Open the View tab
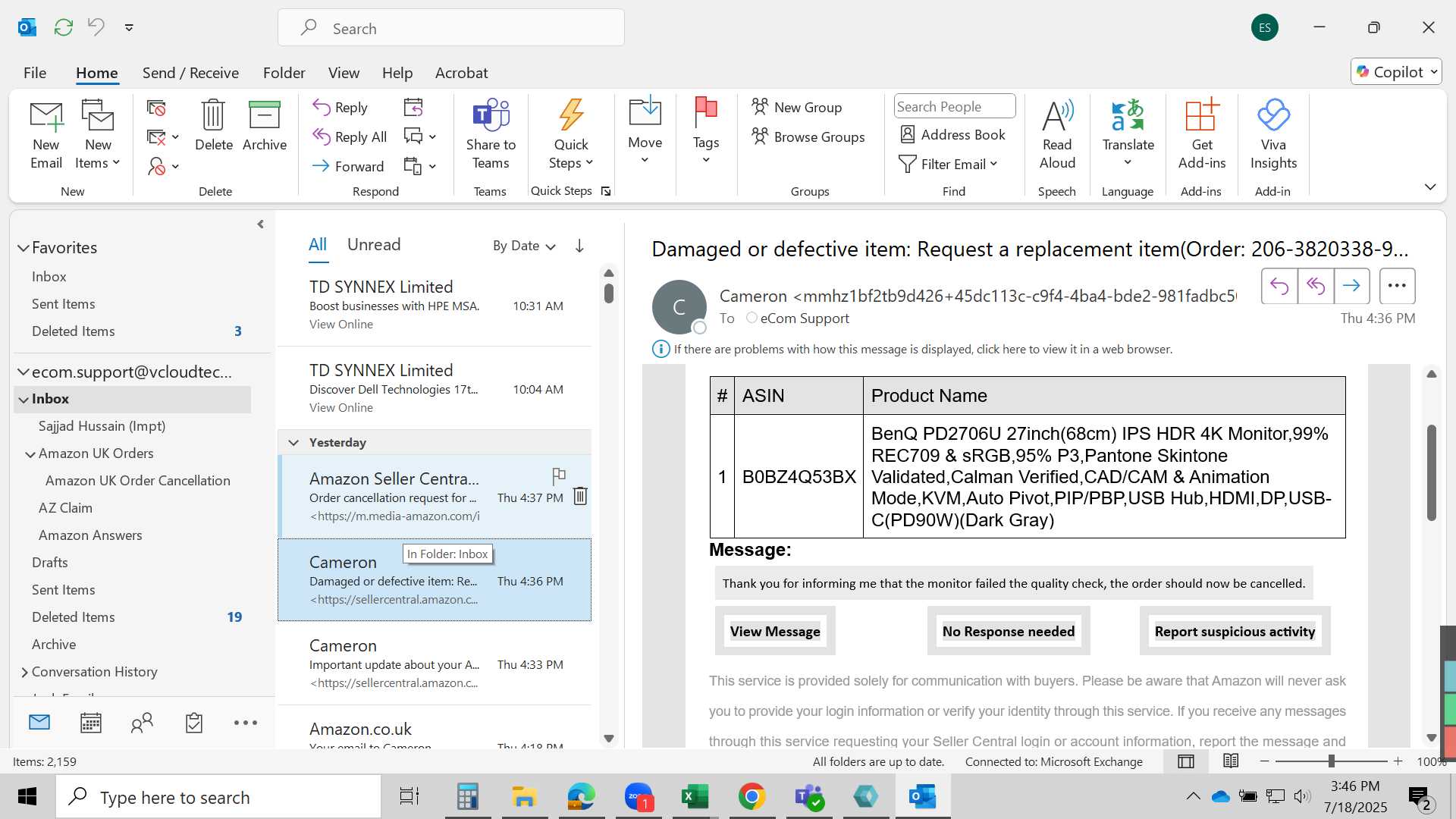The width and height of the screenshot is (1456, 819). click(x=344, y=73)
